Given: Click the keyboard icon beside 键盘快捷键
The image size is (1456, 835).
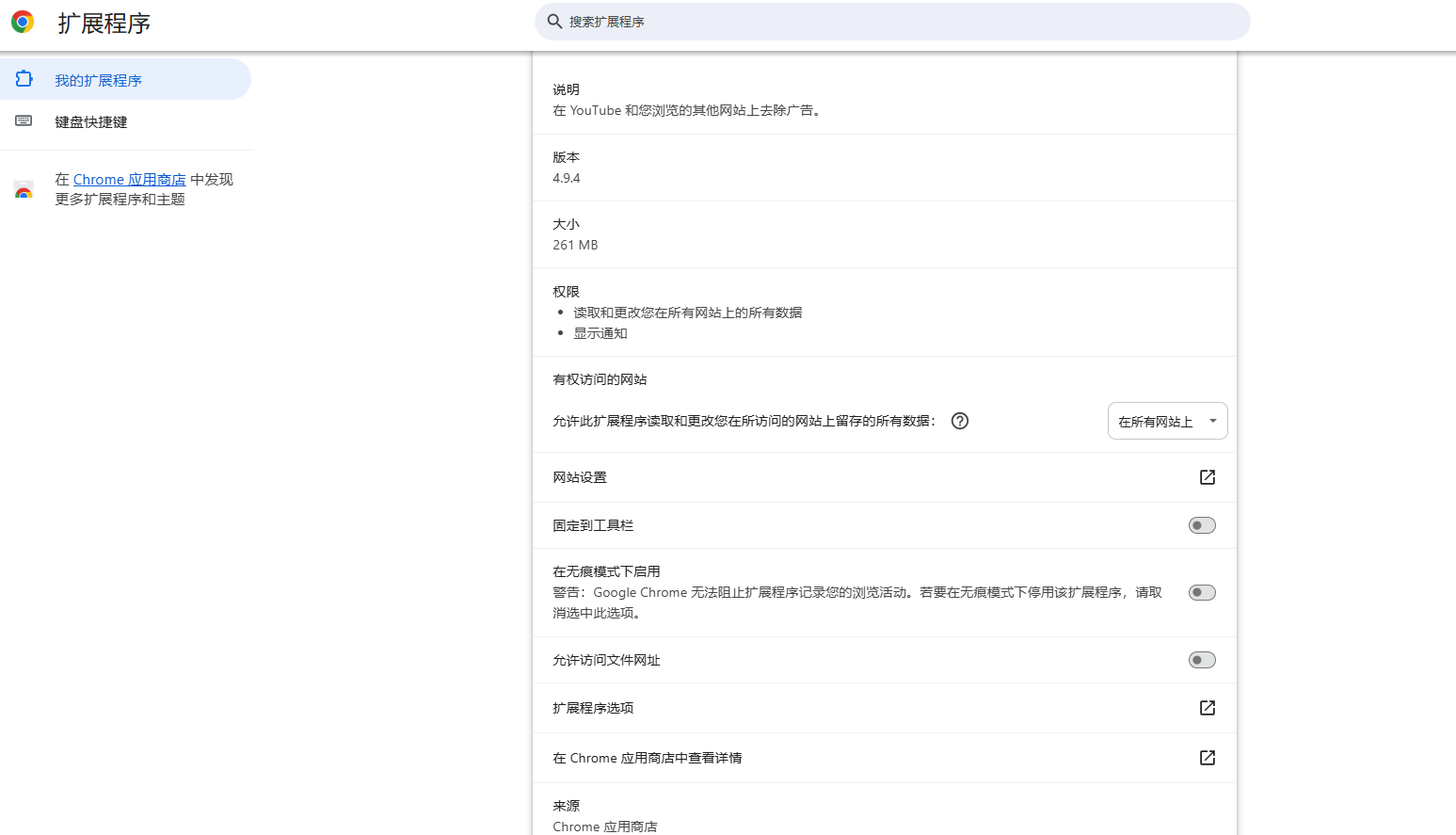Looking at the screenshot, I should coord(24,120).
